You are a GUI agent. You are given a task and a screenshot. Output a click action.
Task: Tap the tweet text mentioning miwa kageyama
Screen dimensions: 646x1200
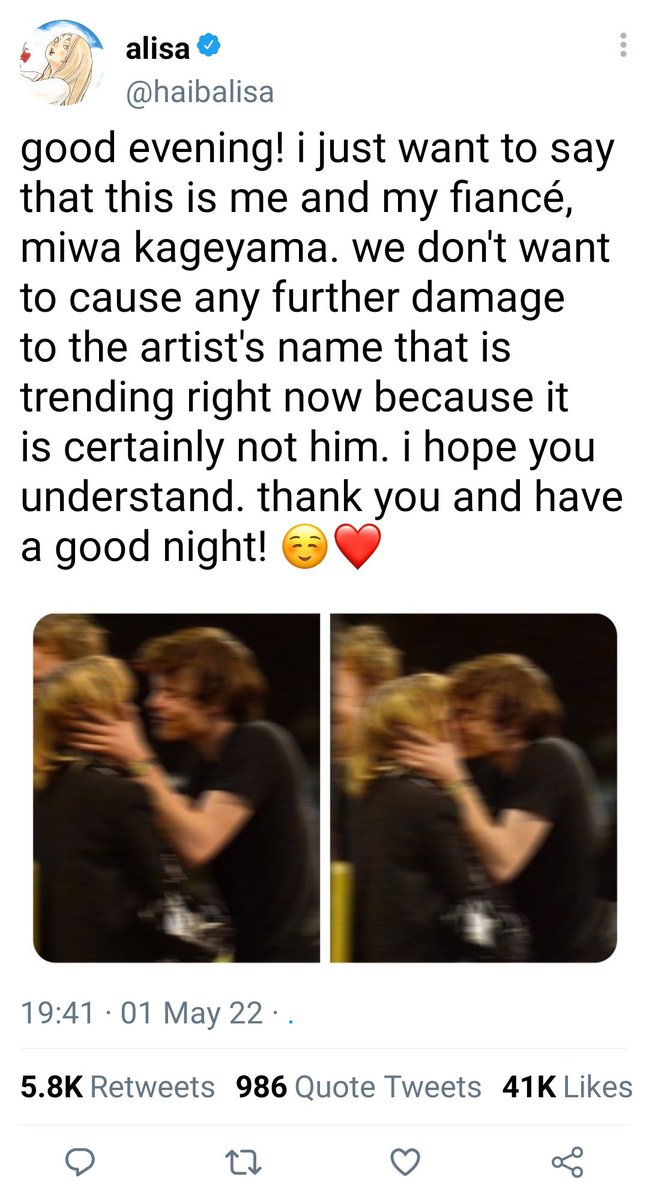click(322, 348)
